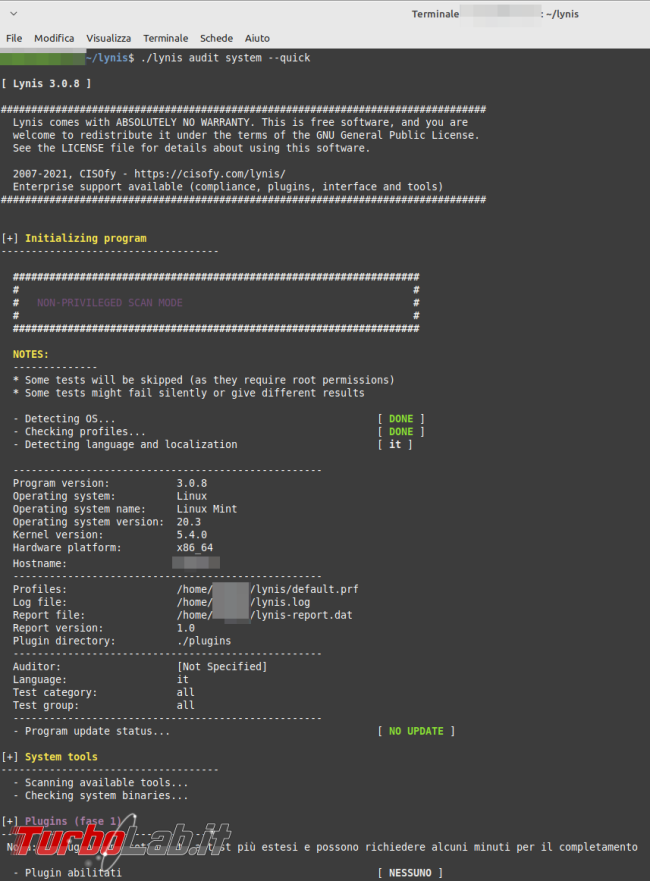Click Program version value 3.0.8
This screenshot has height=881, width=650.
click(x=192, y=483)
